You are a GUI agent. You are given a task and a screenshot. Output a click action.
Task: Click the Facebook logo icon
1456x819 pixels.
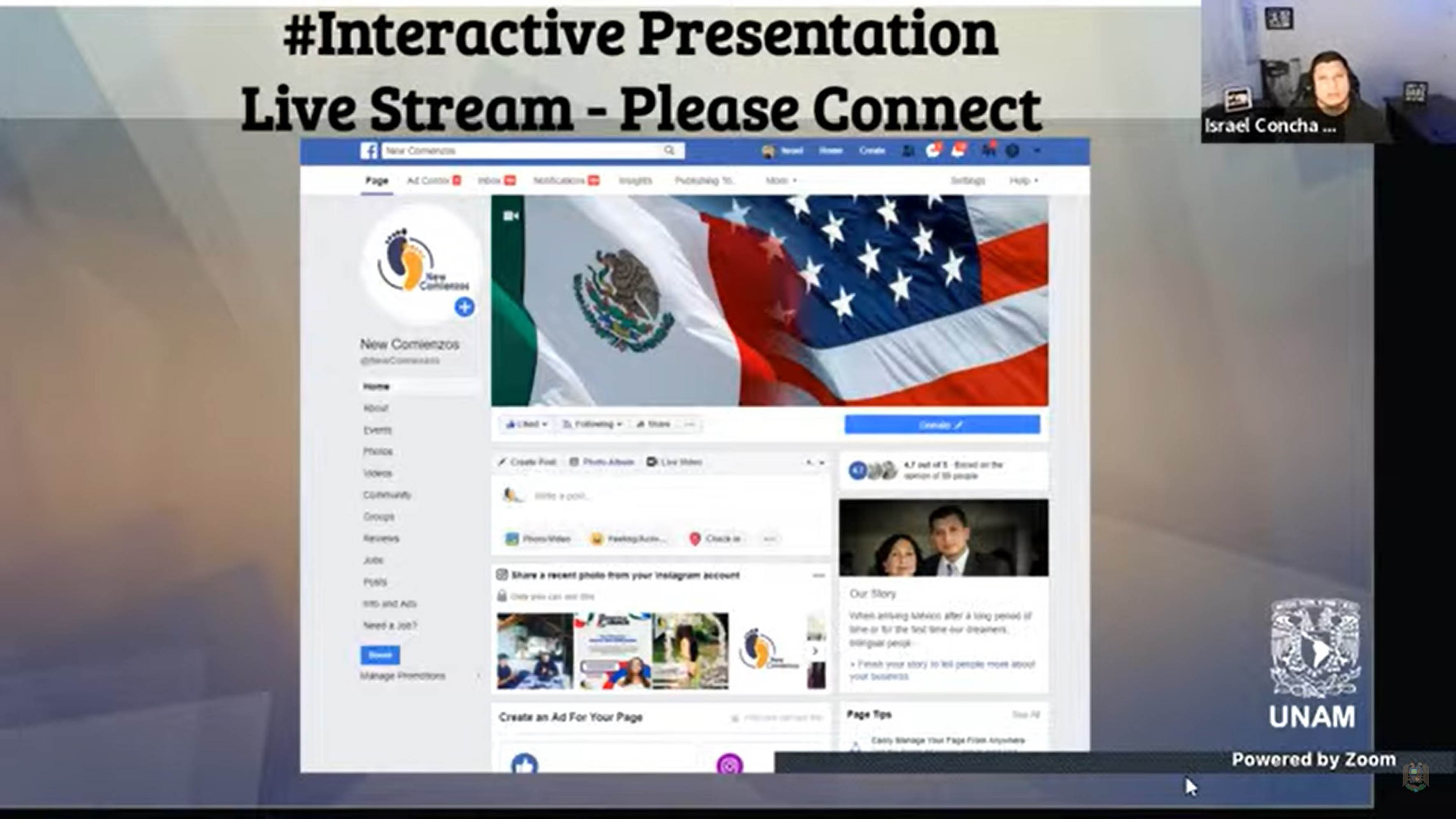(369, 151)
